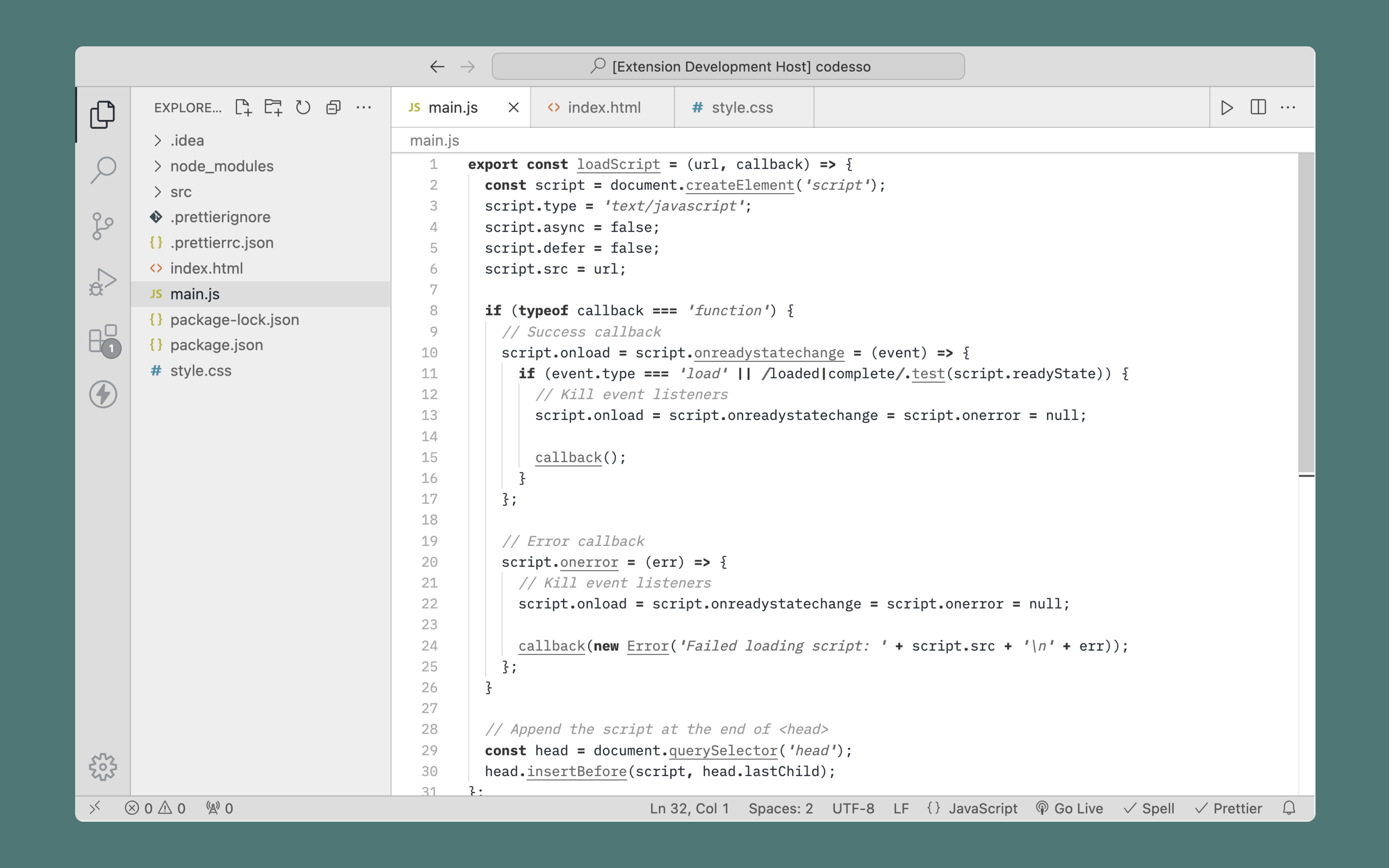The height and width of the screenshot is (868, 1389).
Task: Refresh the Explorer file tree
Action: pos(303,108)
